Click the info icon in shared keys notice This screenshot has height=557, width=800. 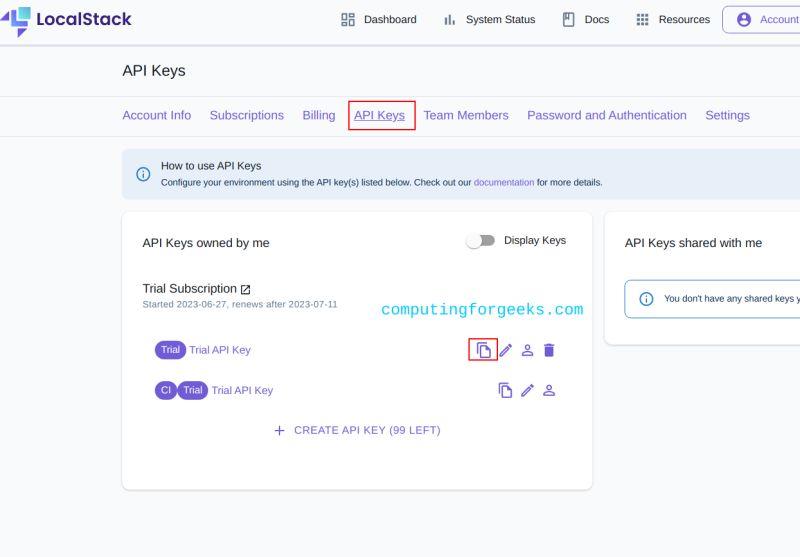pyautogui.click(x=646, y=299)
